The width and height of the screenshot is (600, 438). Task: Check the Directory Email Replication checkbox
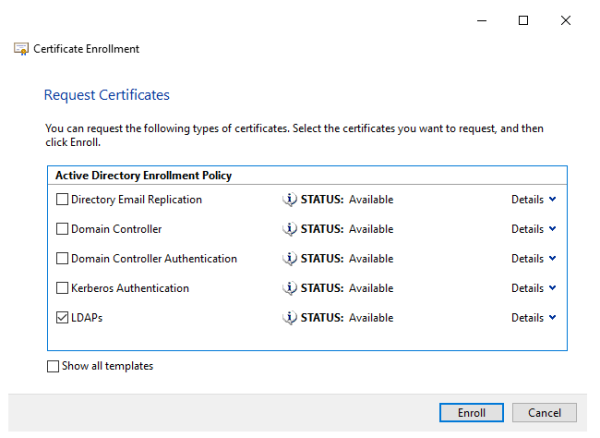[x=62, y=199]
